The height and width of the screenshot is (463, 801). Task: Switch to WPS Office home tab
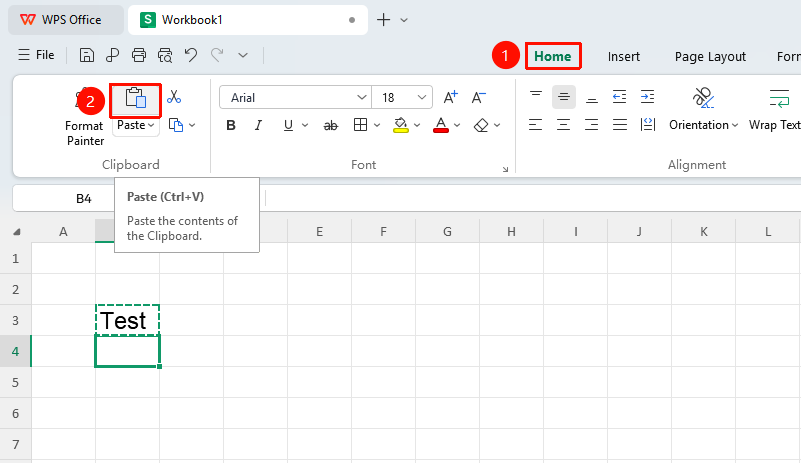(65, 20)
